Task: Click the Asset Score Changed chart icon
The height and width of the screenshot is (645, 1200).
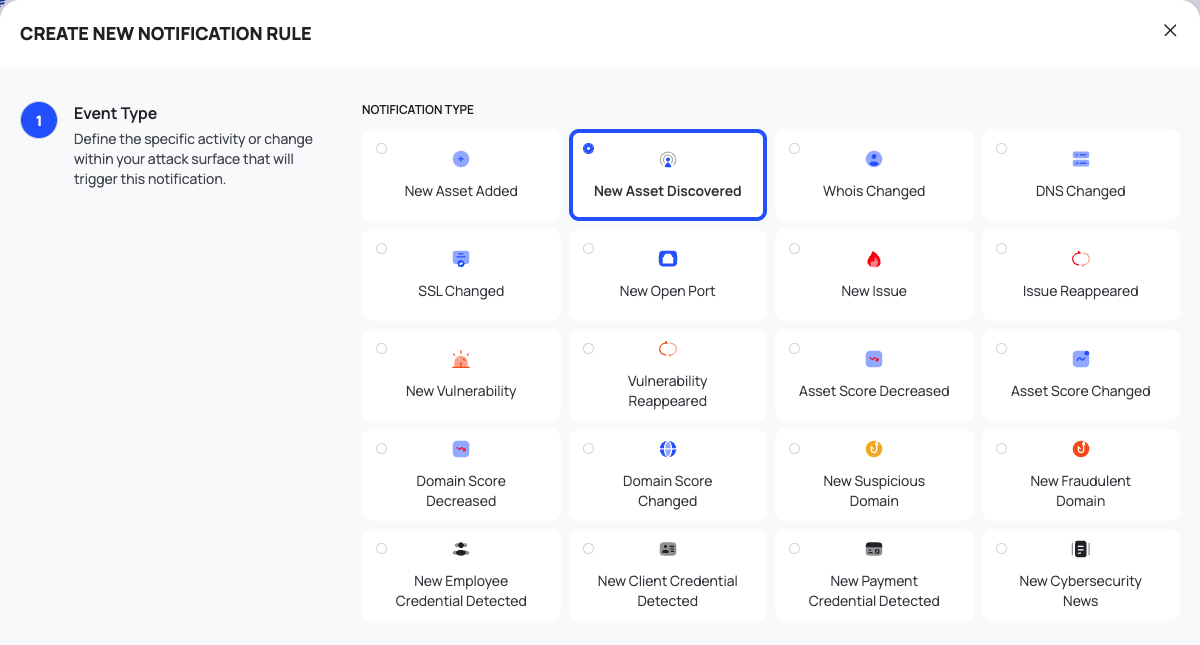Action: (1081, 359)
